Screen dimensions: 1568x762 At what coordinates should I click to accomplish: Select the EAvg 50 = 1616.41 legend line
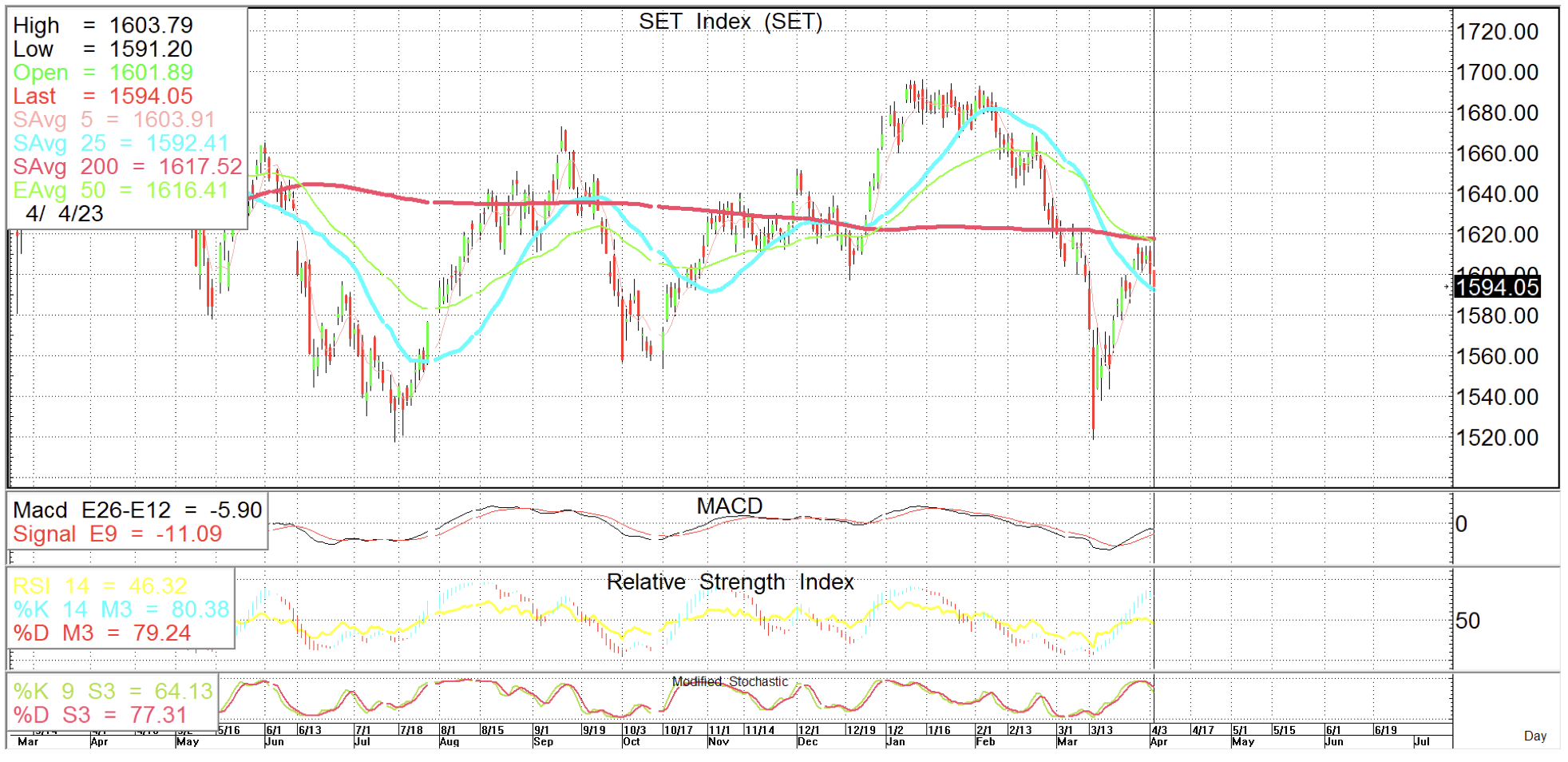pyautogui.click(x=121, y=191)
